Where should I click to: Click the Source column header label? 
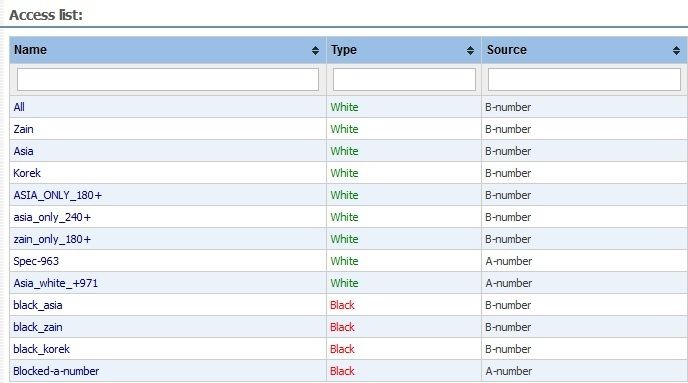[506, 50]
